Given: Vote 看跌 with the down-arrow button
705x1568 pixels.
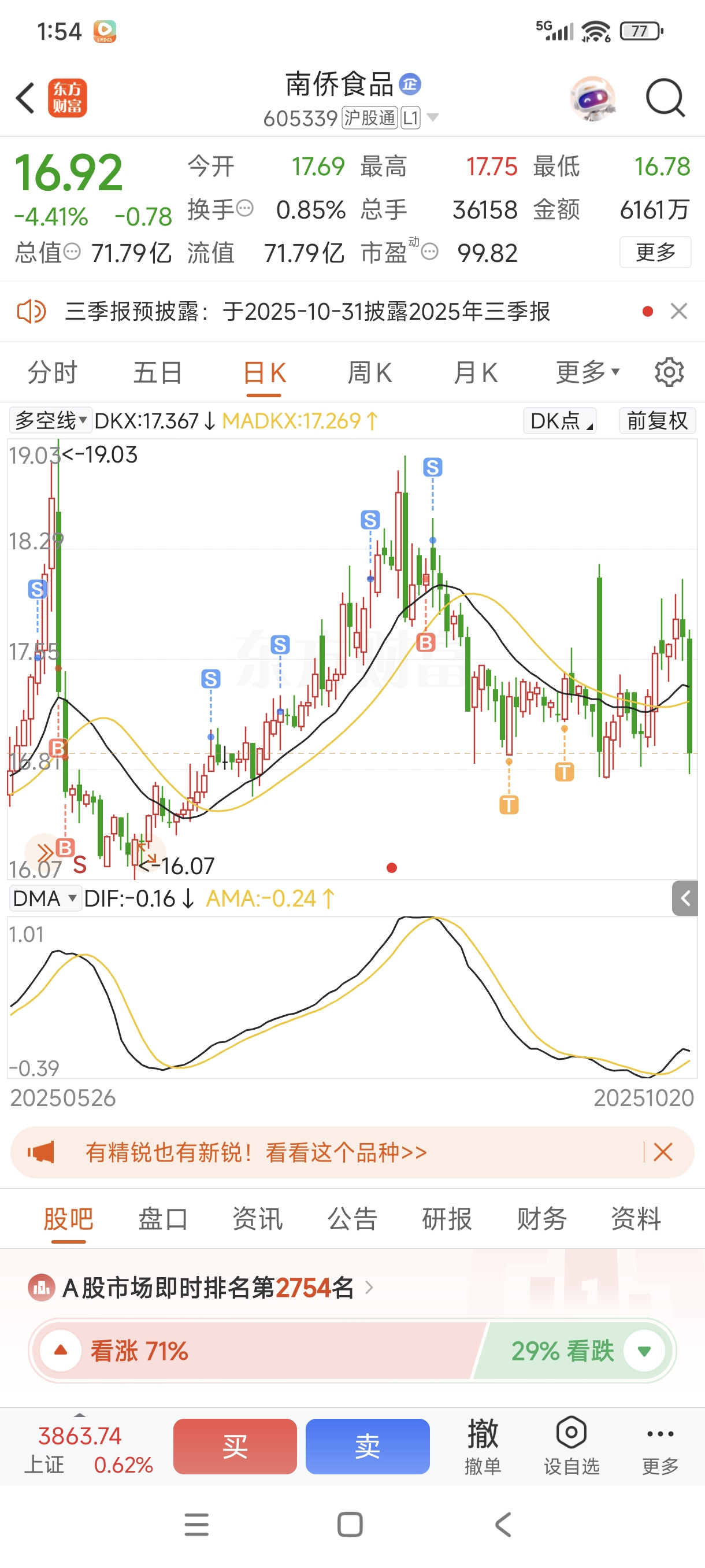Looking at the screenshot, I should 644,1351.
